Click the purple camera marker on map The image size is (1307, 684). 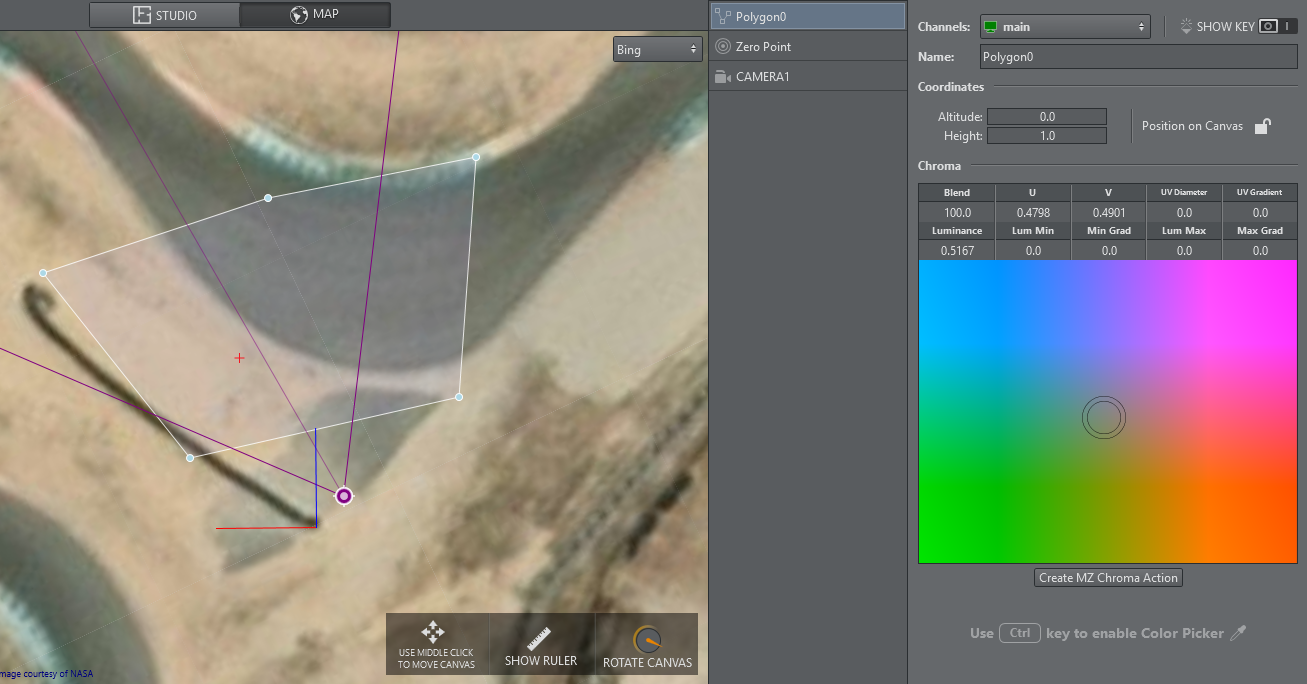pos(344,496)
